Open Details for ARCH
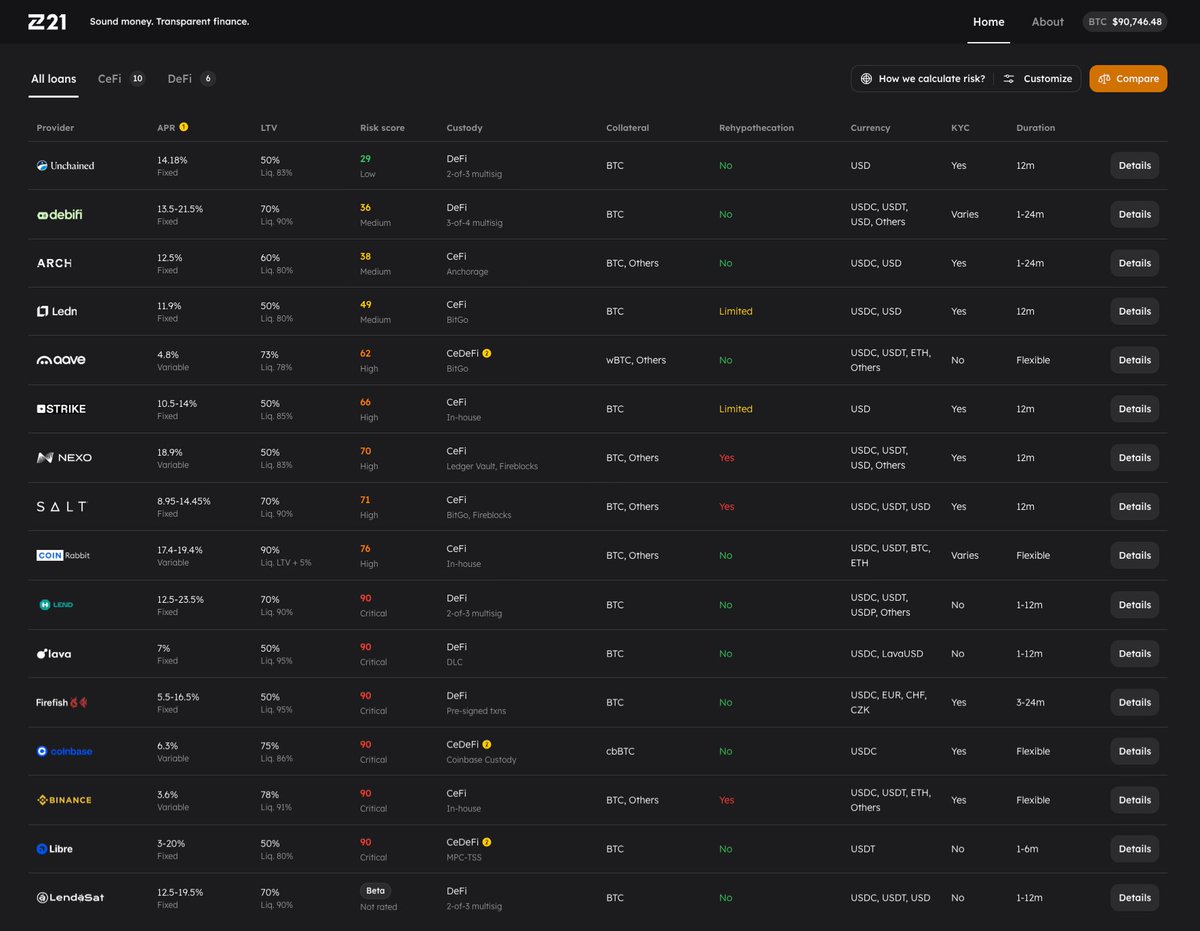The width and height of the screenshot is (1200, 931). (1135, 263)
